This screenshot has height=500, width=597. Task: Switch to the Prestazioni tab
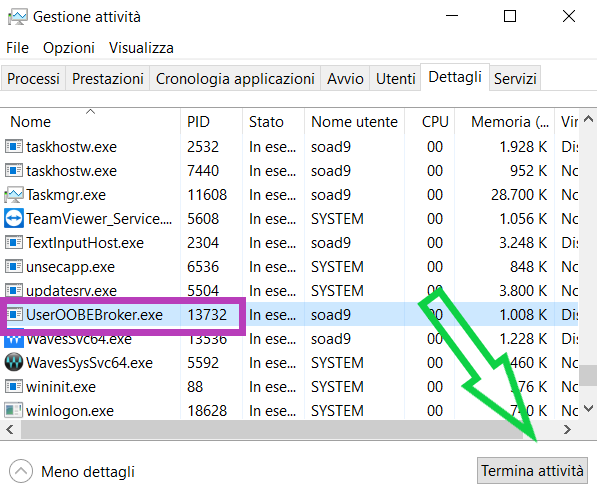point(108,79)
